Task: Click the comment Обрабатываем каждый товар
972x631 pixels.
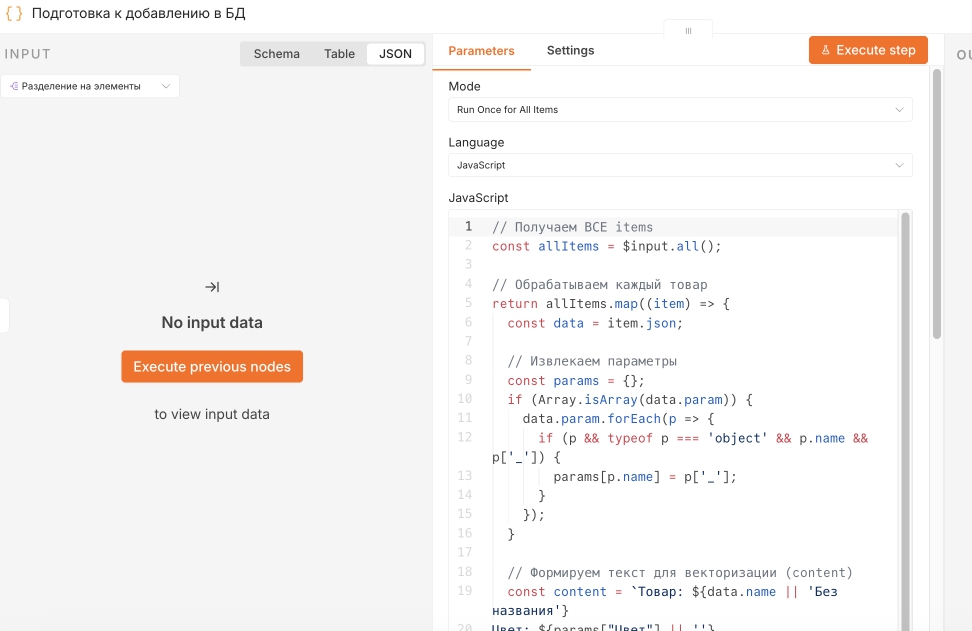Action: pyautogui.click(x=599, y=285)
